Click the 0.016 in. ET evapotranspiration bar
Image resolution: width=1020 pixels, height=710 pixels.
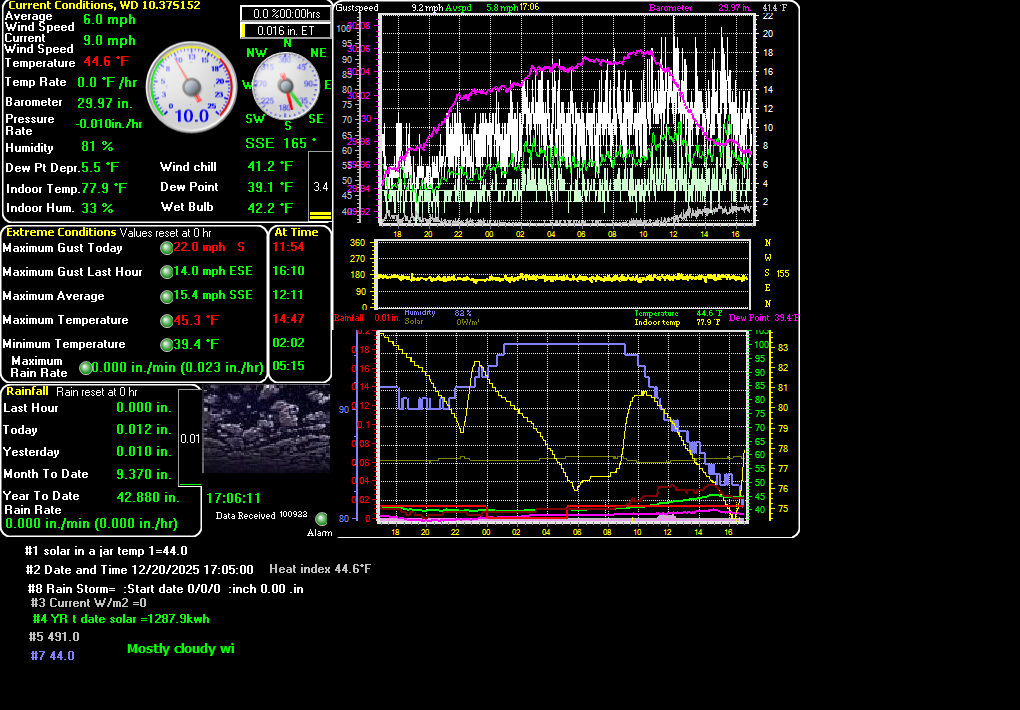[284, 31]
